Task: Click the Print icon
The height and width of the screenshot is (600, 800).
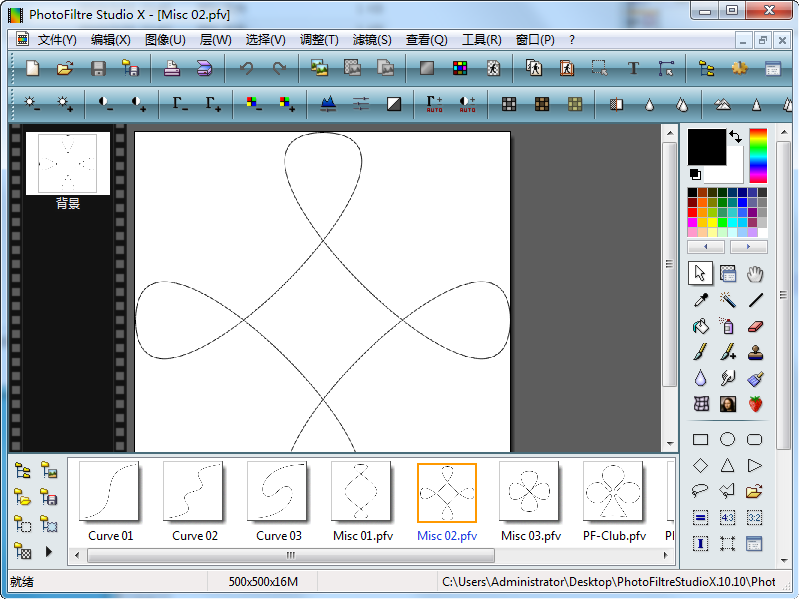Action: [171, 68]
